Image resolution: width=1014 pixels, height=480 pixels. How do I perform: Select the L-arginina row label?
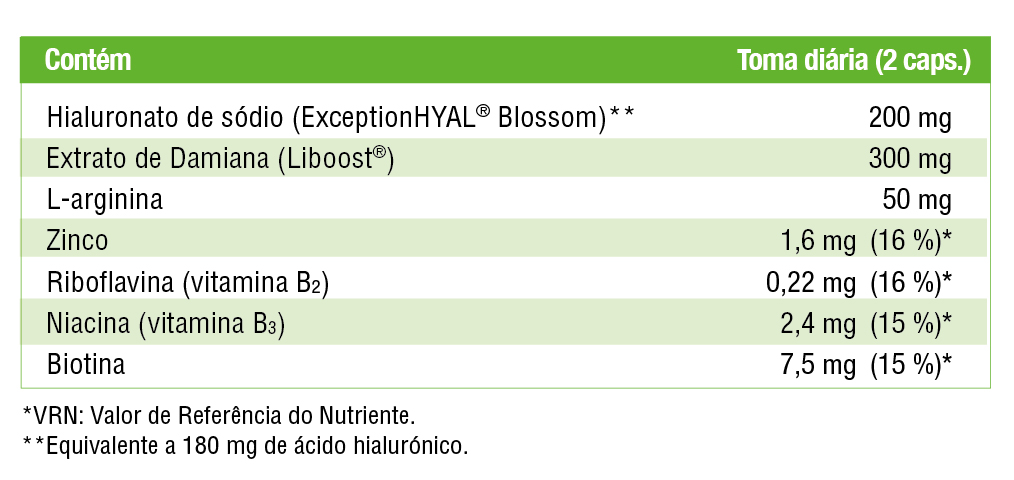point(105,199)
